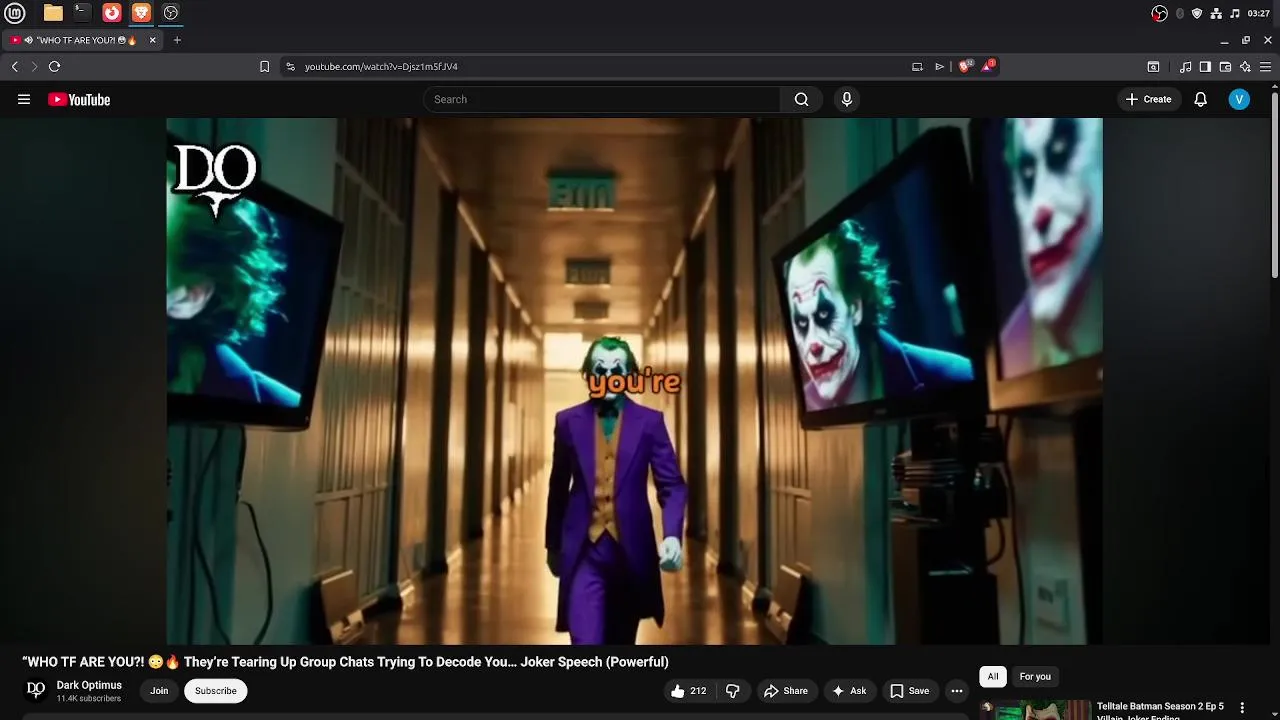Image resolution: width=1280 pixels, height=720 pixels.
Task: Open the Bluetooth tray icon
Action: tap(1180, 13)
